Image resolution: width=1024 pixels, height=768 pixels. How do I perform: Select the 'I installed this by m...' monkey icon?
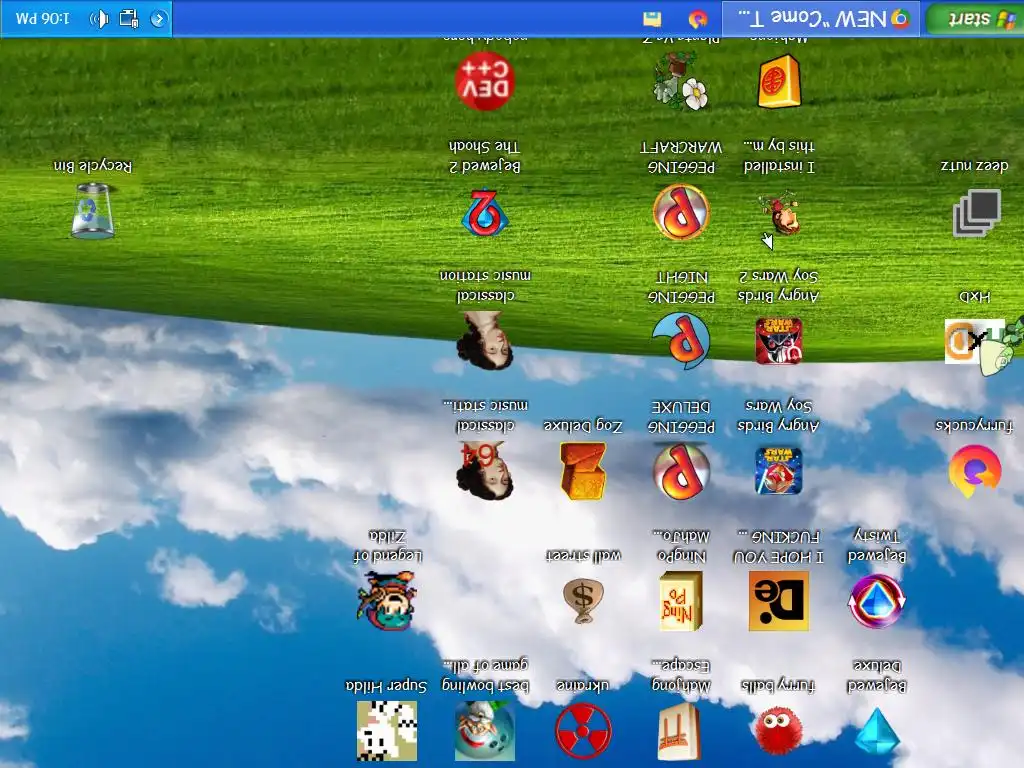coord(779,213)
